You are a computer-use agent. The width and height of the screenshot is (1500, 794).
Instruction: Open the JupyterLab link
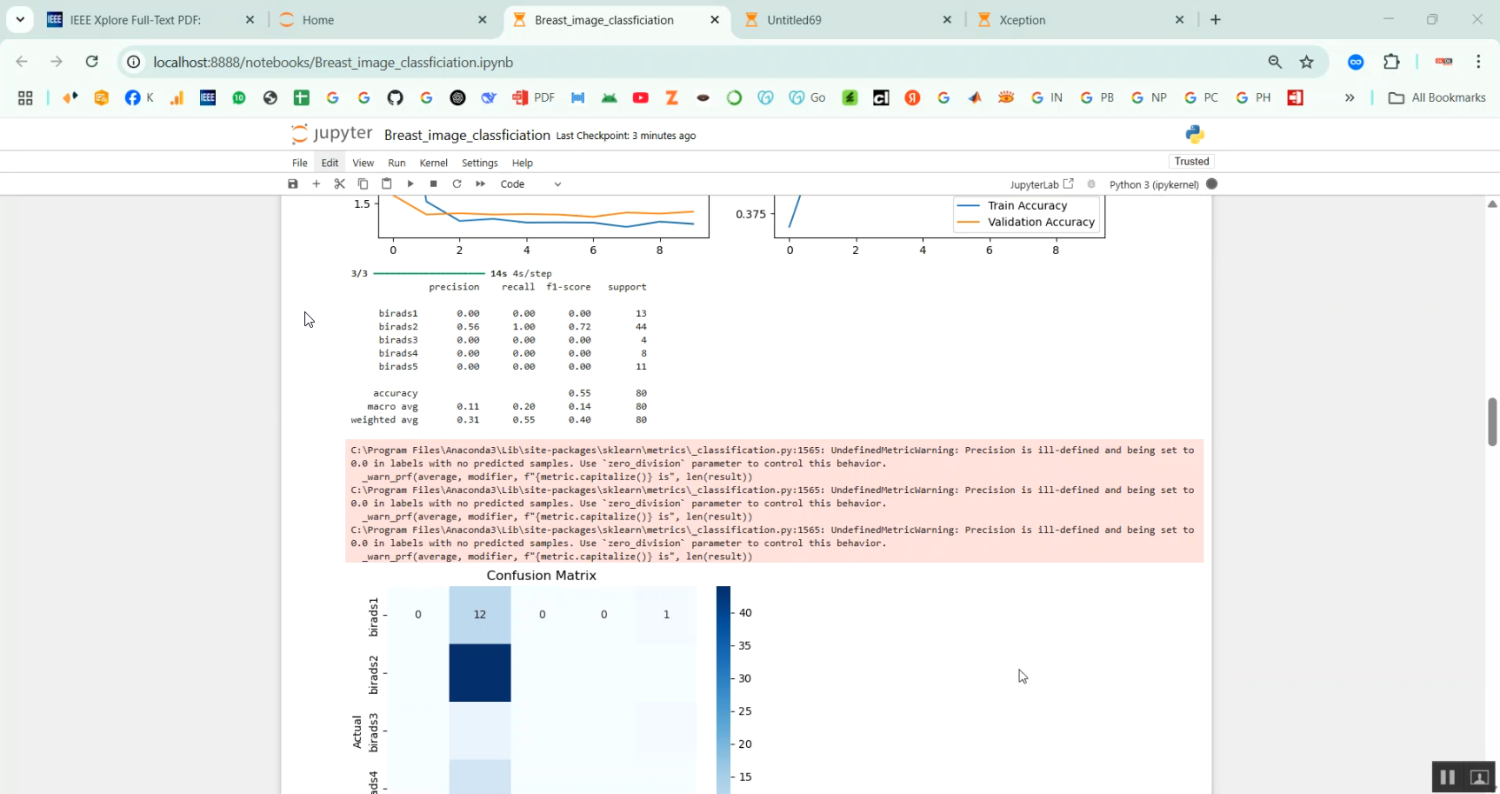pyautogui.click(x=1041, y=184)
